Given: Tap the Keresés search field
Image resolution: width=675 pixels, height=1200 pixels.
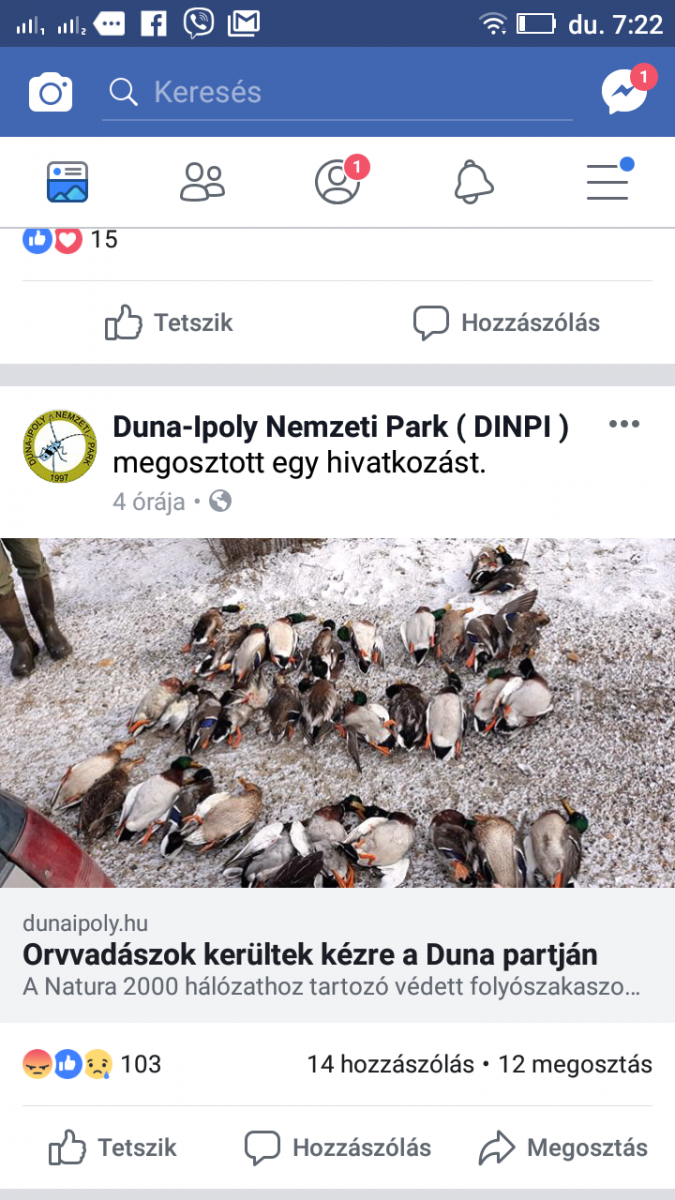Looking at the screenshot, I should coord(340,93).
